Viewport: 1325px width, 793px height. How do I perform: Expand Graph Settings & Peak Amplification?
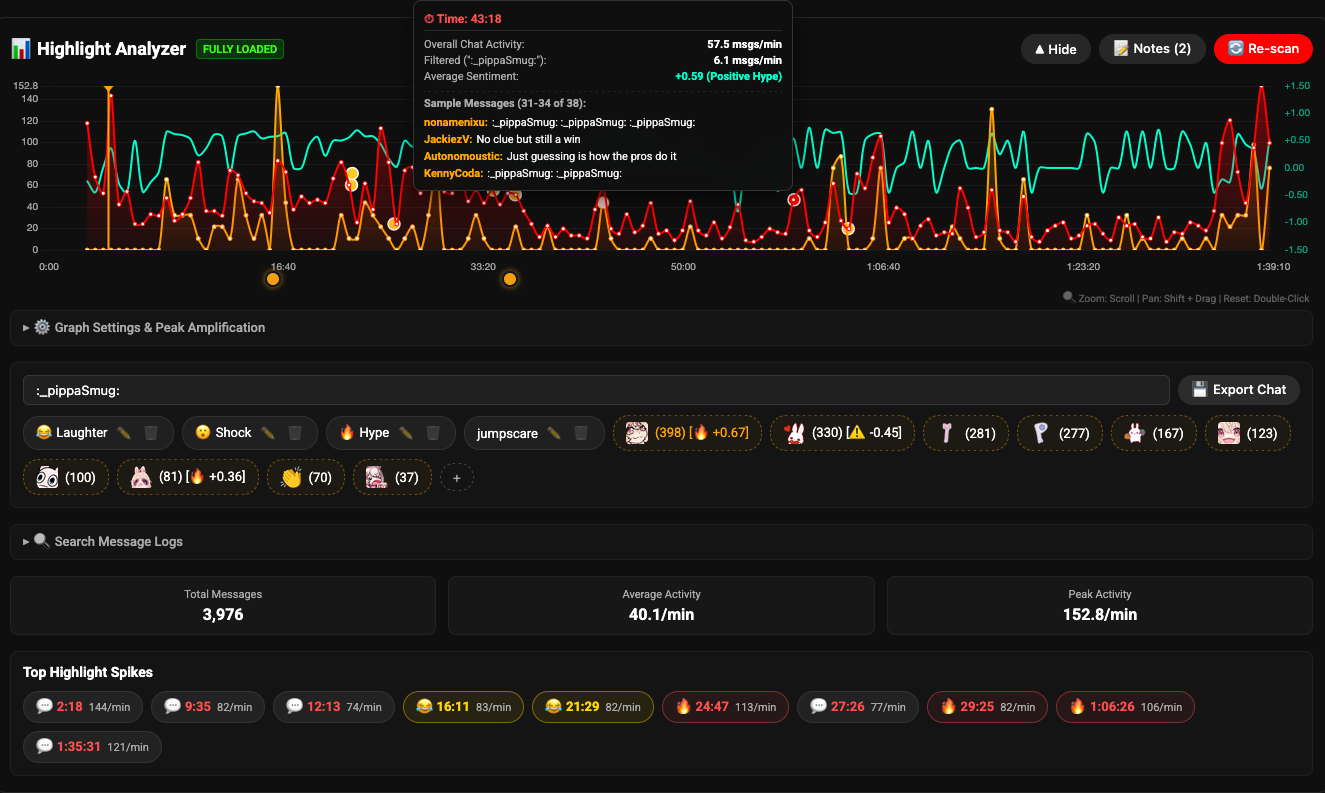pos(661,327)
